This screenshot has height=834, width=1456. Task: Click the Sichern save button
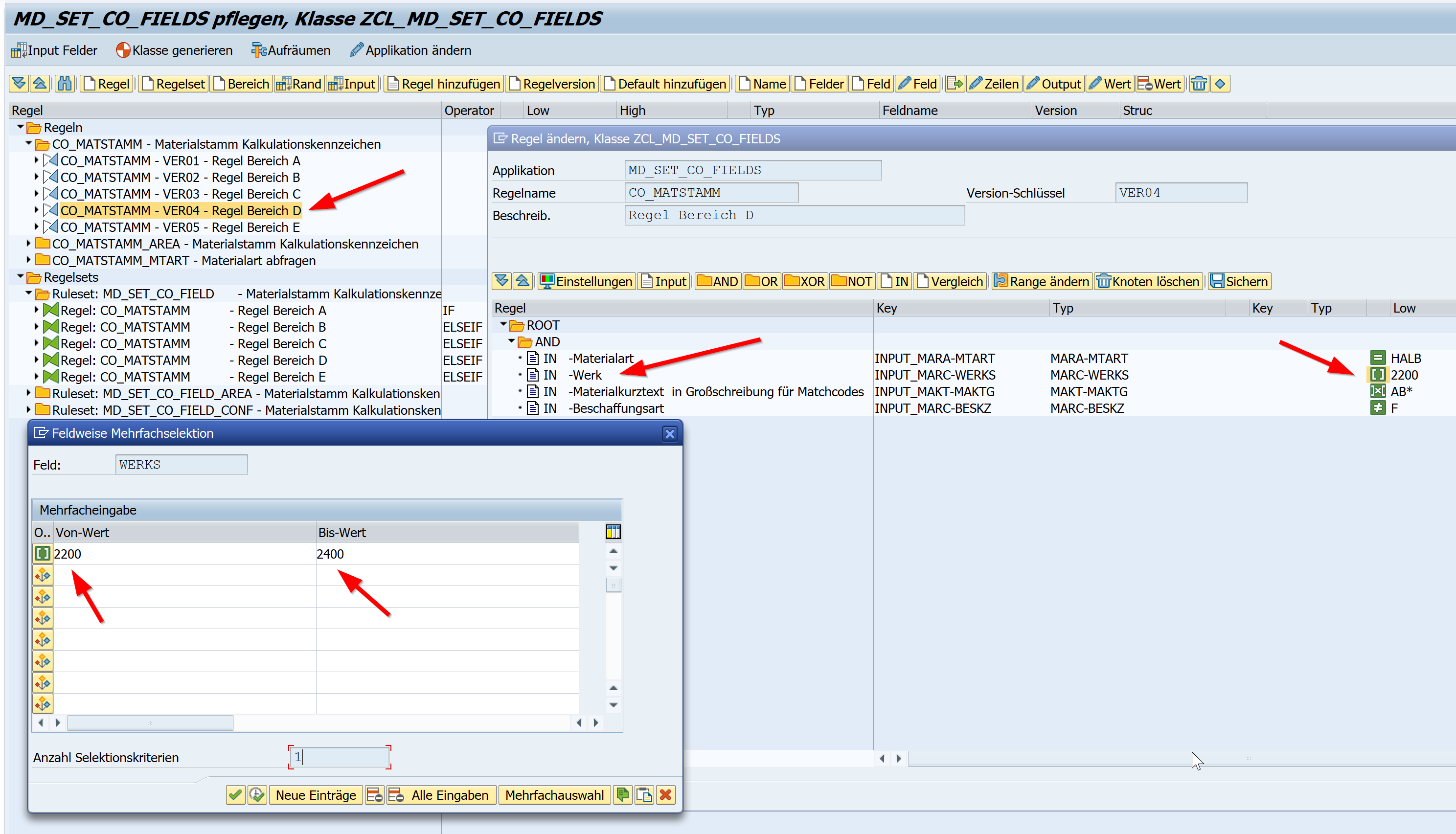[1239, 281]
